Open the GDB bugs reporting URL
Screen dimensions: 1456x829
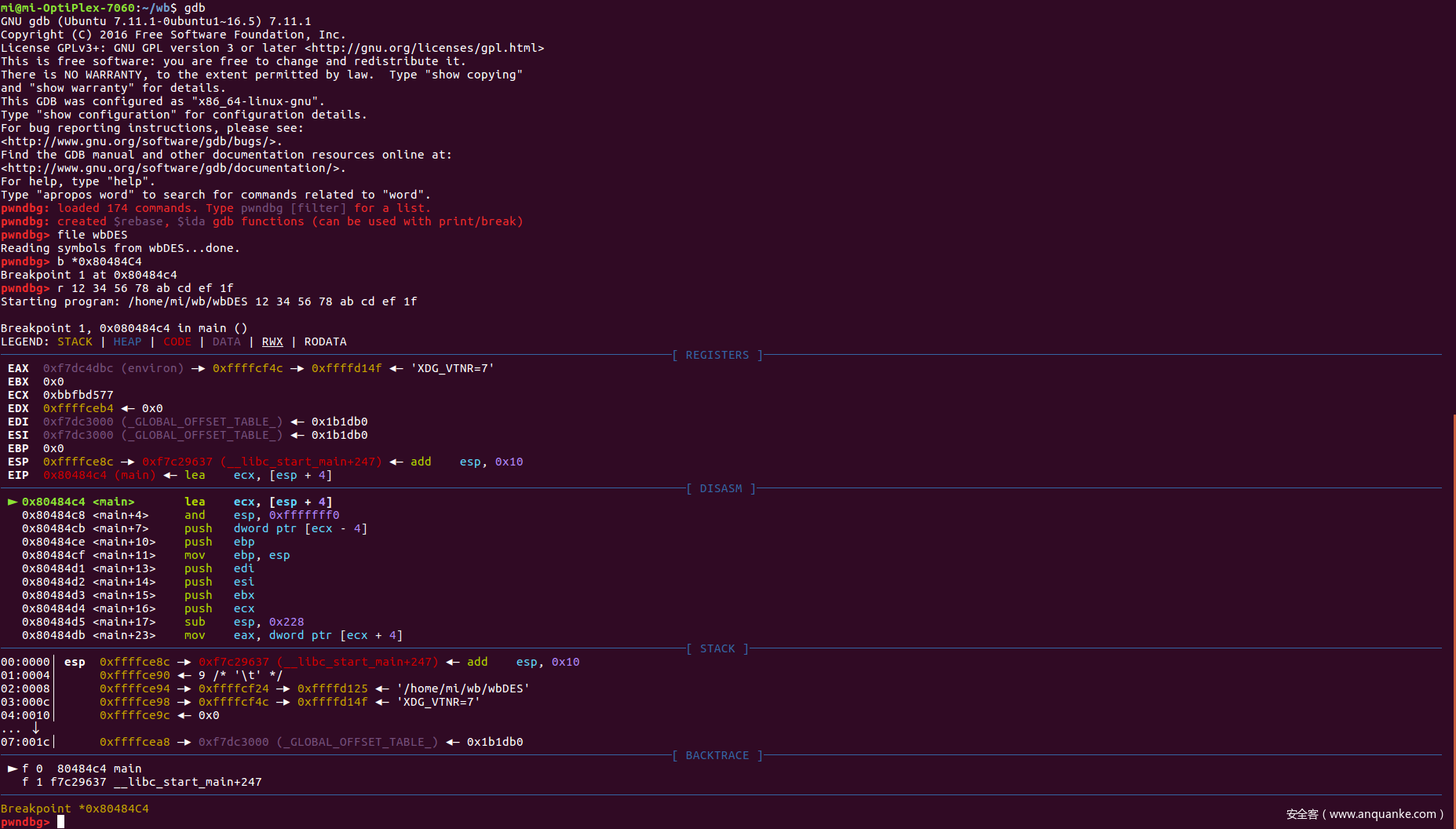(141, 141)
